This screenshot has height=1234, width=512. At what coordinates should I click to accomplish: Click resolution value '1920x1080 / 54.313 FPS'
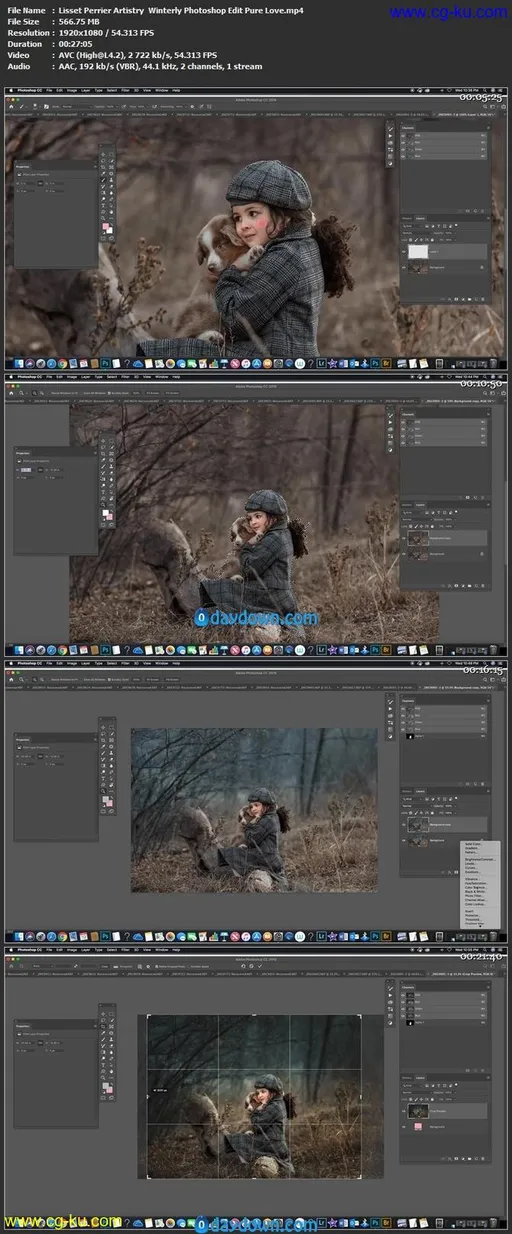coord(106,33)
